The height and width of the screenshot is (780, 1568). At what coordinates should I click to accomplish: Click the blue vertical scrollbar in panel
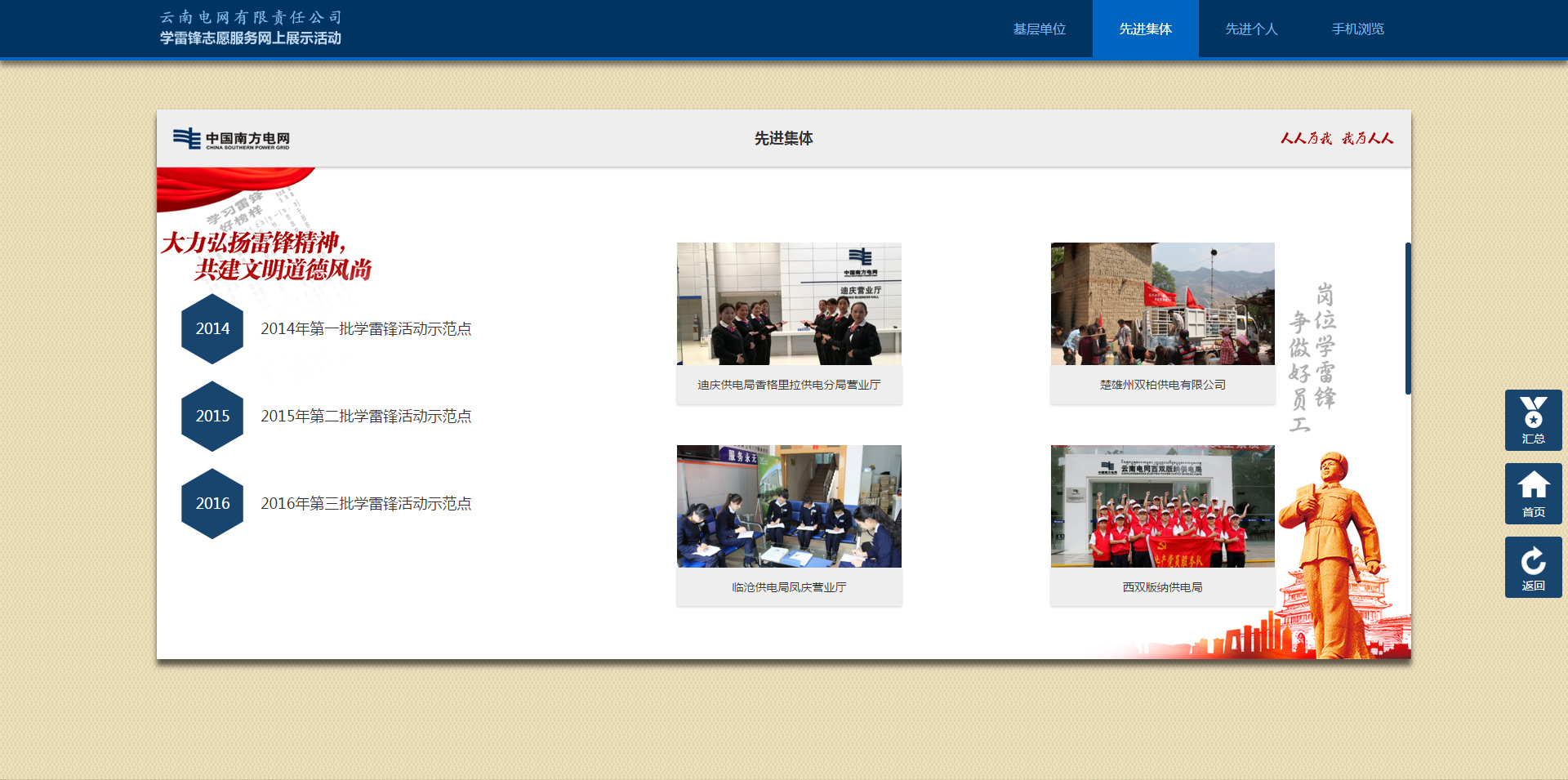pos(1407,319)
